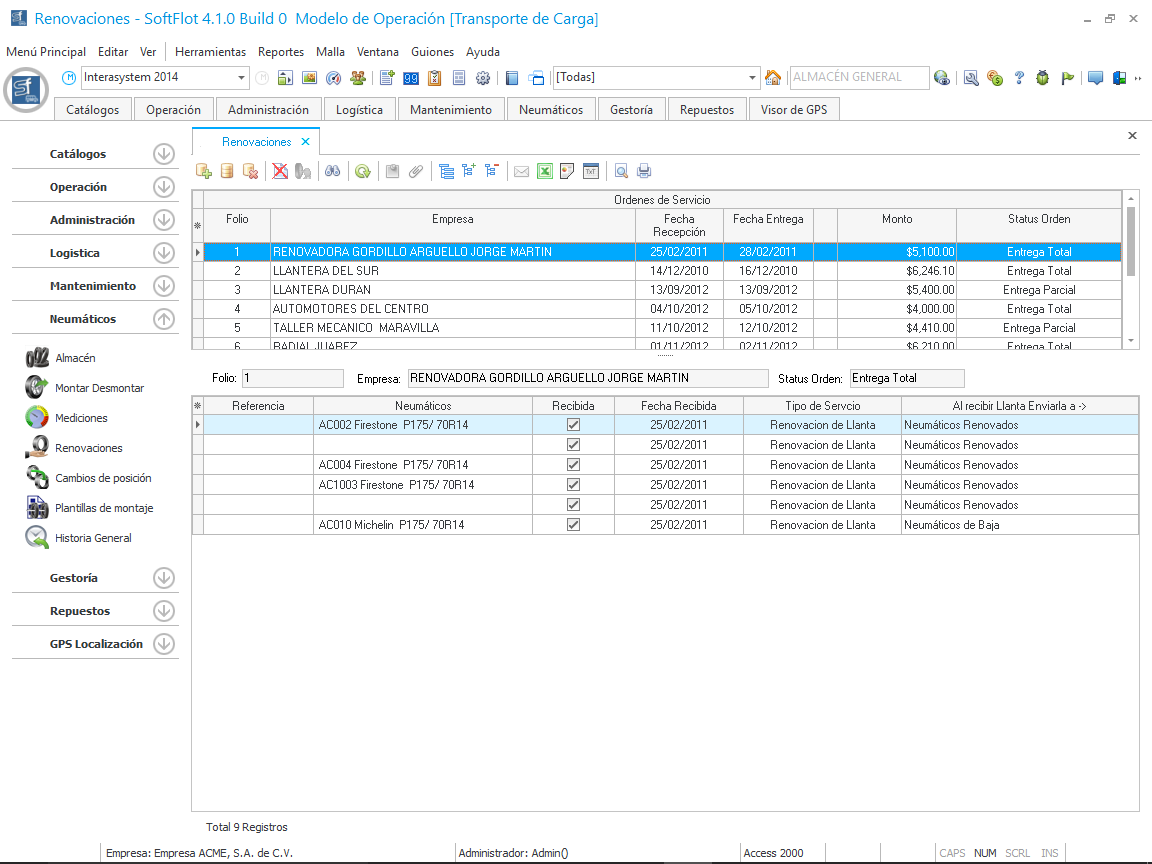The height and width of the screenshot is (864, 1152).
Task: Click the binoculars search icon in toolbar
Action: pos(332,171)
